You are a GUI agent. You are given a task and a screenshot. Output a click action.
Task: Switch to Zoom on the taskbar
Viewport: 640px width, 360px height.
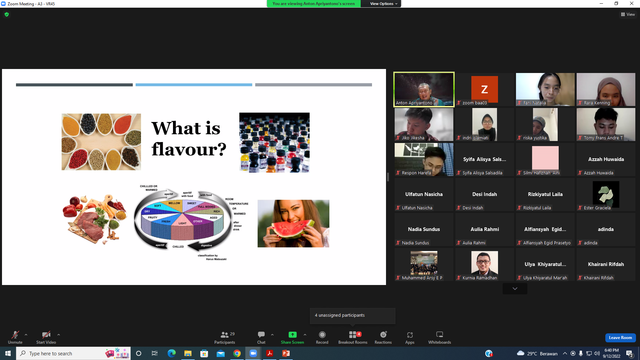click(253, 353)
